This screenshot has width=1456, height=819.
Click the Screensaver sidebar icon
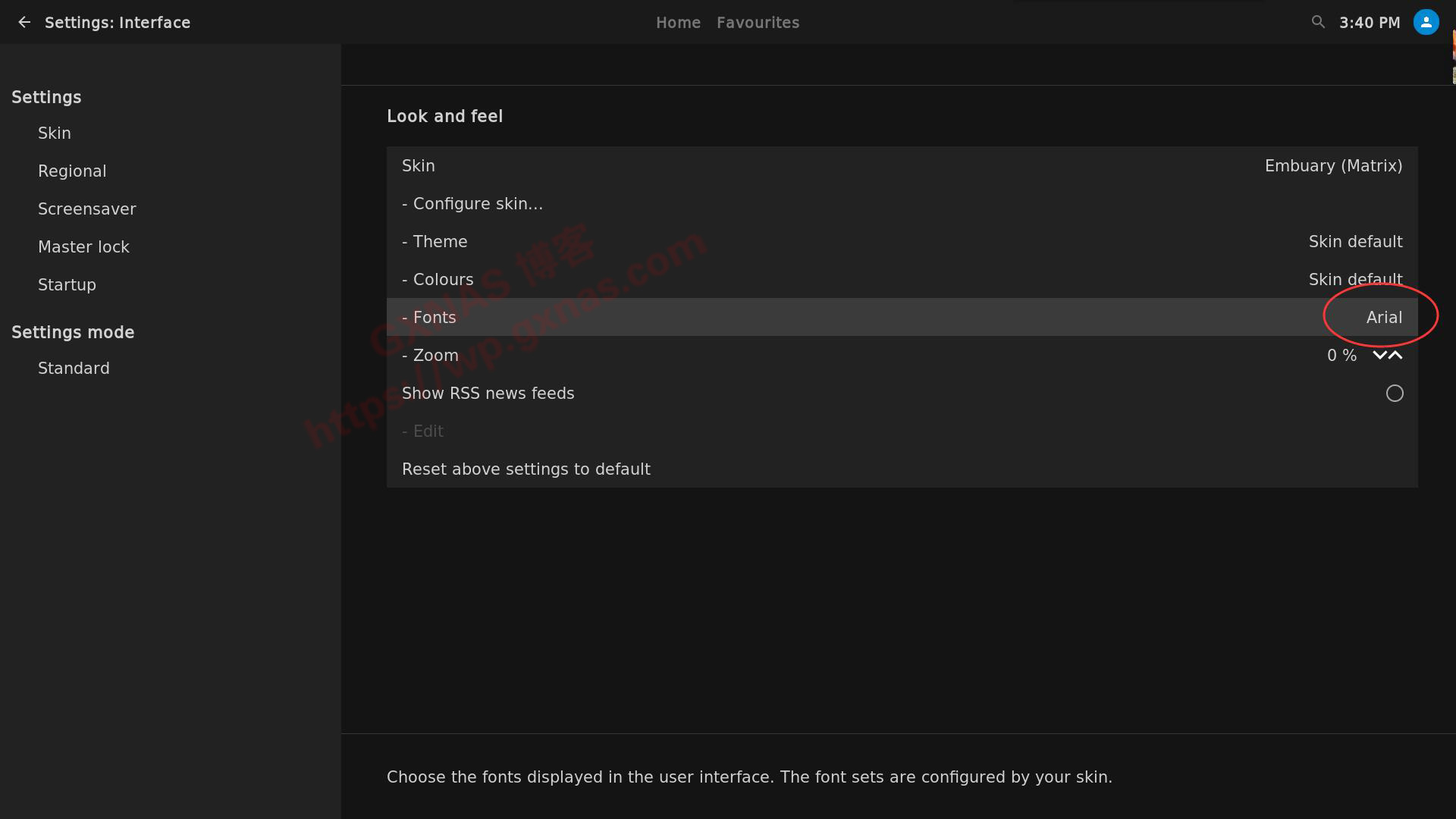tap(87, 208)
